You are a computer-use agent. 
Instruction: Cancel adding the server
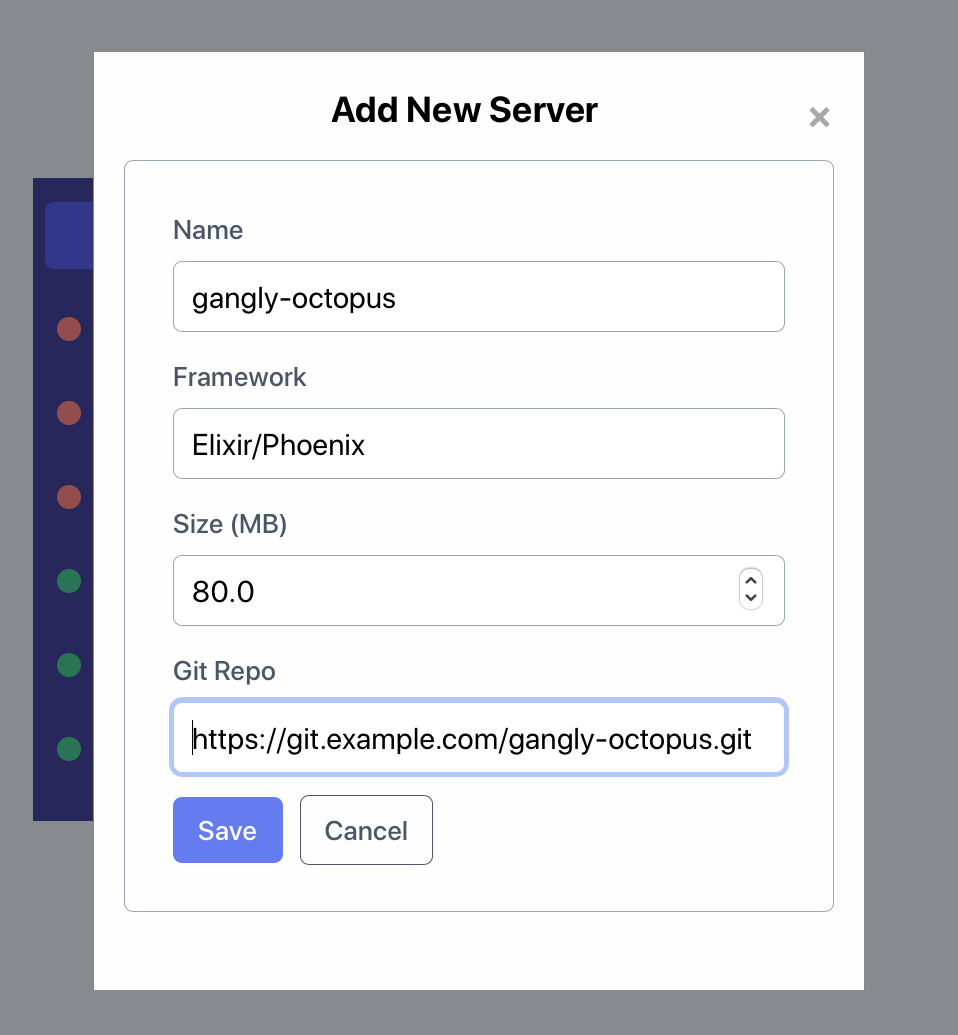pyautogui.click(x=366, y=830)
